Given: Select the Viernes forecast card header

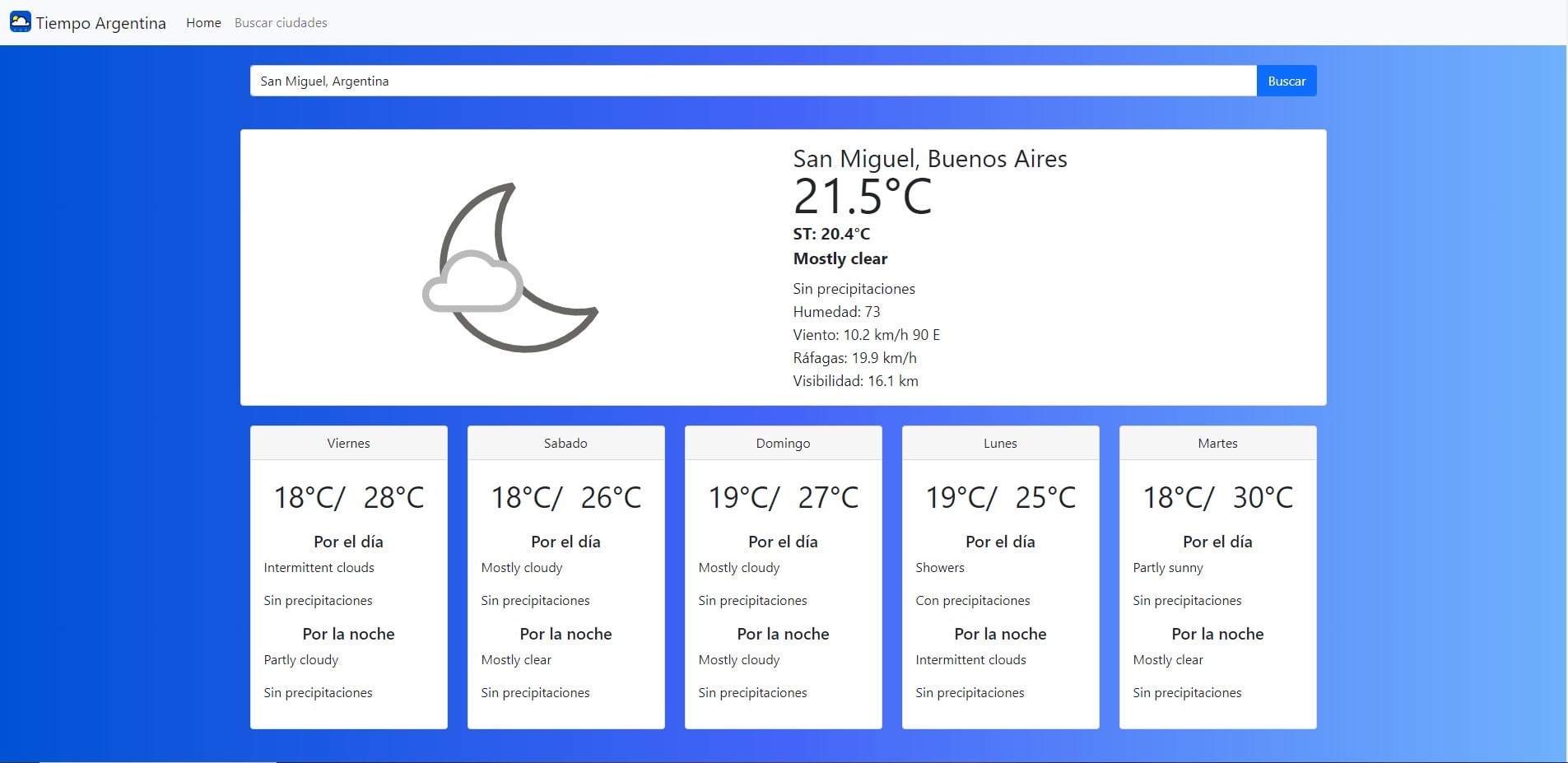Looking at the screenshot, I should pyautogui.click(x=348, y=443).
